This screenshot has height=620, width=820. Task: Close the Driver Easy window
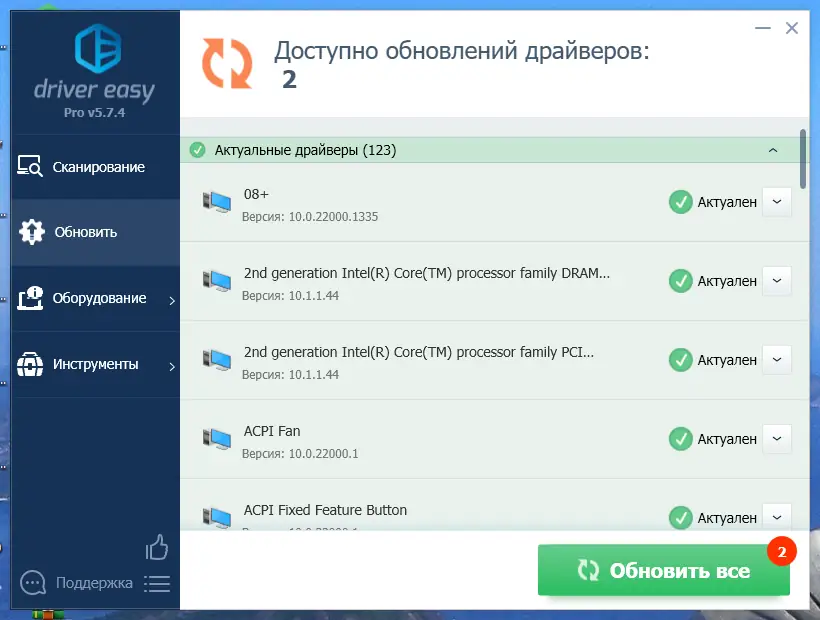(792, 28)
